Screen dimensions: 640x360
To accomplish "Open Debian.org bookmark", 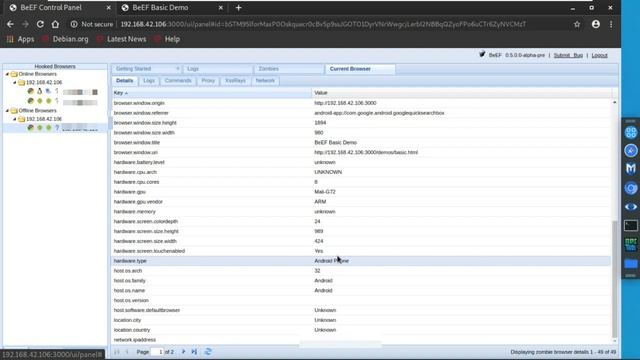I will pos(65,39).
